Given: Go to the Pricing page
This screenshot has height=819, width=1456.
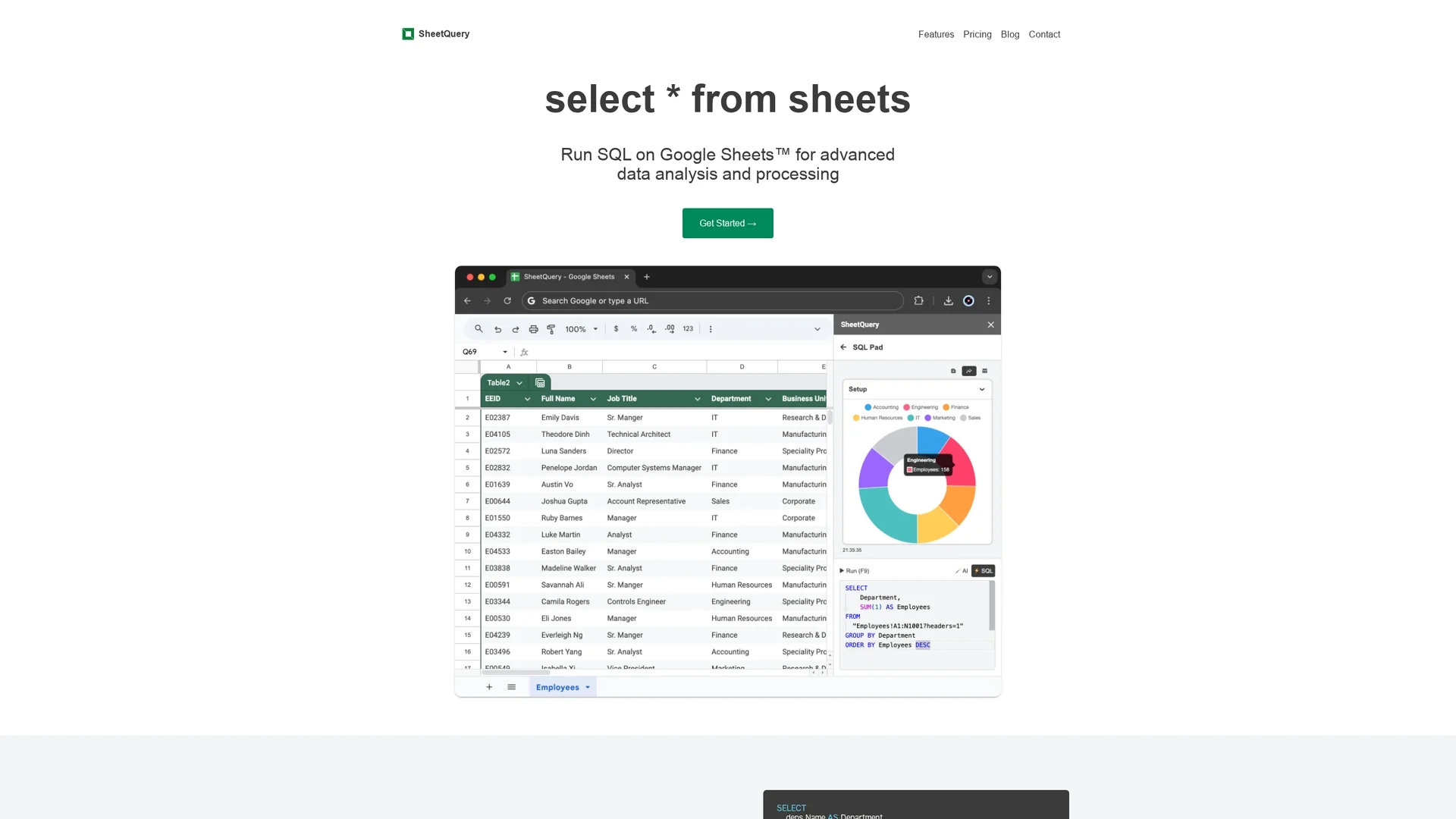Looking at the screenshot, I should coord(977,35).
